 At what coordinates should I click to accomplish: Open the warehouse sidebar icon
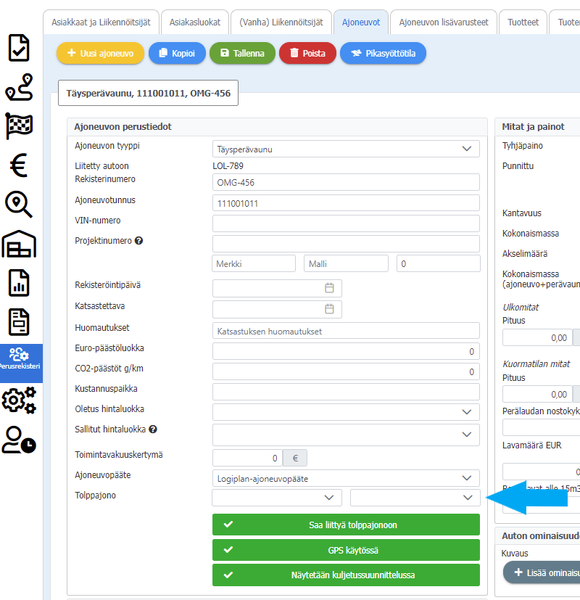pyautogui.click(x=19, y=244)
